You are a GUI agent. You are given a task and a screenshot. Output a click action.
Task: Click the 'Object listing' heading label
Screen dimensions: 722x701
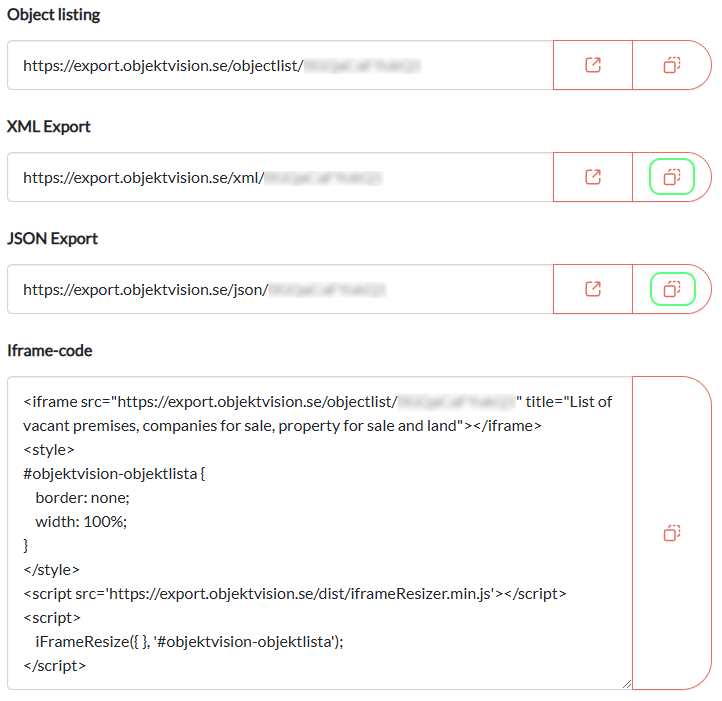[x=53, y=15]
